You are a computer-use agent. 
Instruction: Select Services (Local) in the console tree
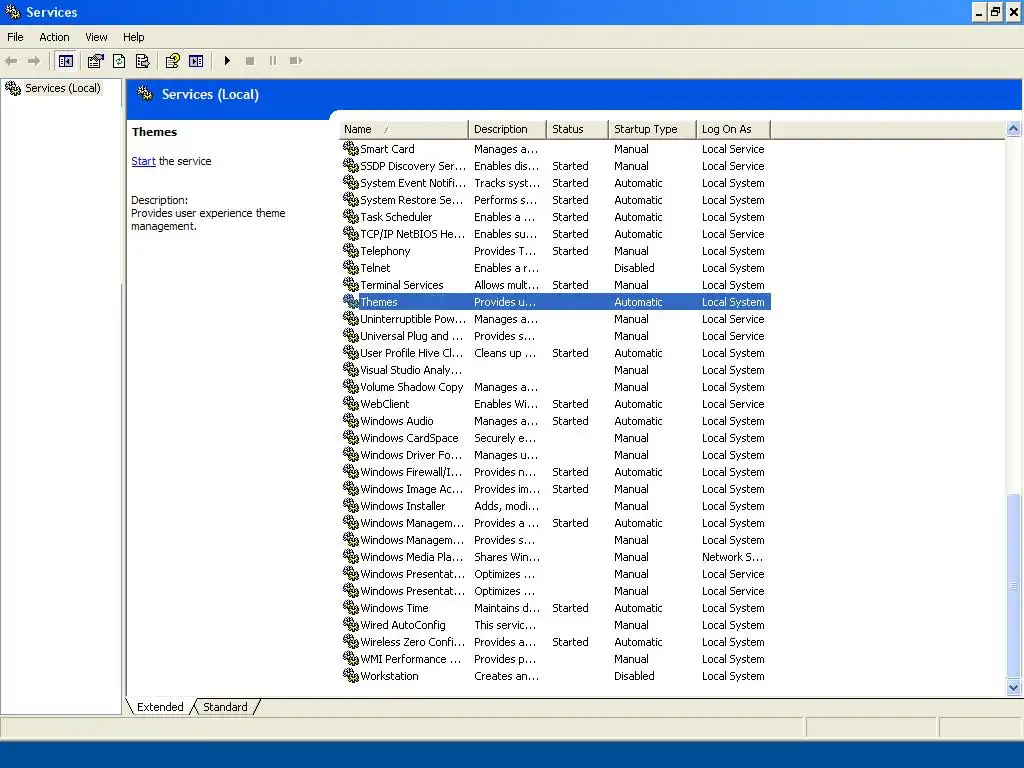(x=63, y=88)
